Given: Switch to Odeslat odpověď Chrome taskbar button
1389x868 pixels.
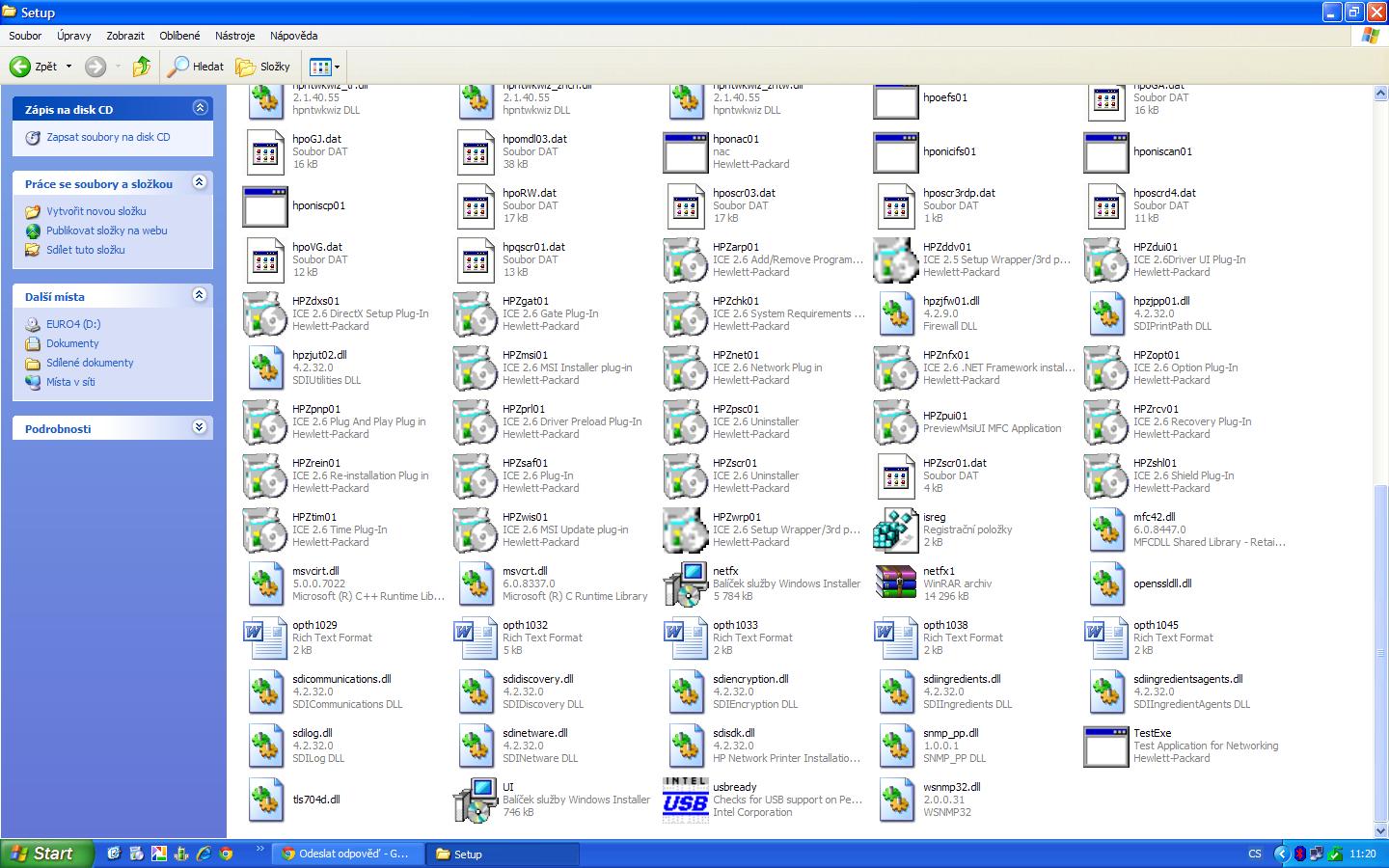Looking at the screenshot, I should (x=347, y=854).
